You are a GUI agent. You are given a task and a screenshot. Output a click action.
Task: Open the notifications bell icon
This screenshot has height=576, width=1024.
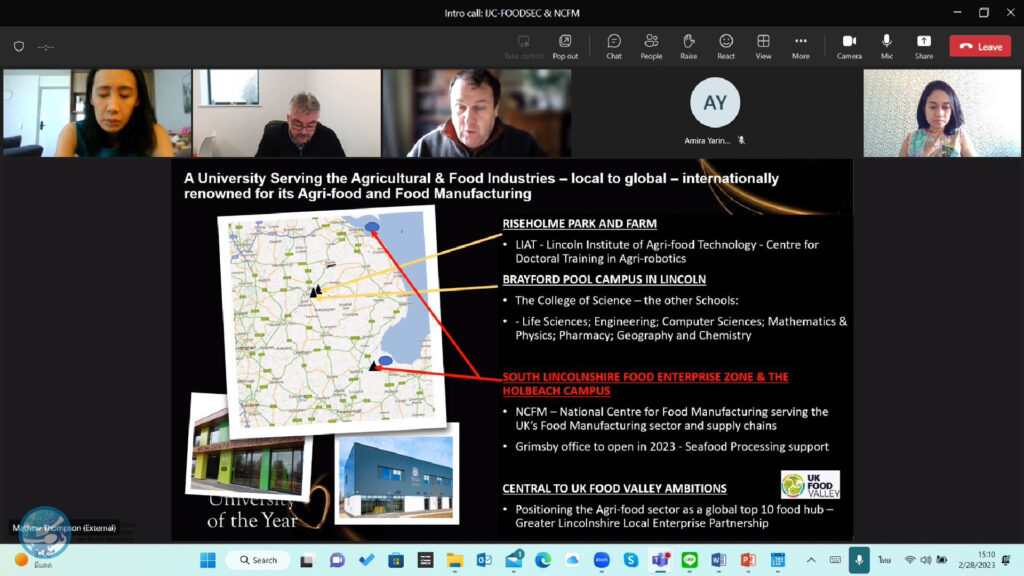[1007, 560]
